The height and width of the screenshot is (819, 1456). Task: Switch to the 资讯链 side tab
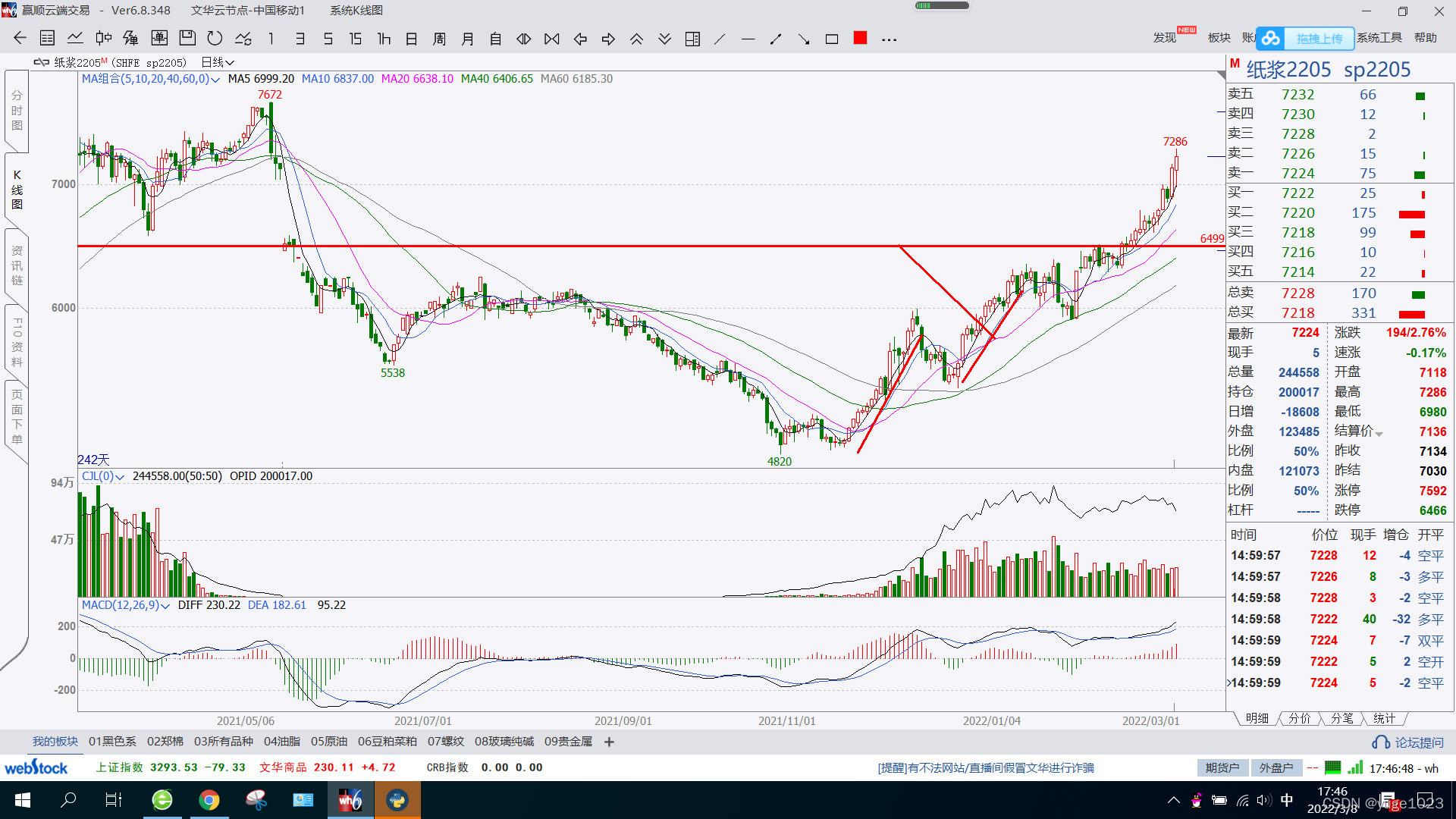click(x=17, y=265)
